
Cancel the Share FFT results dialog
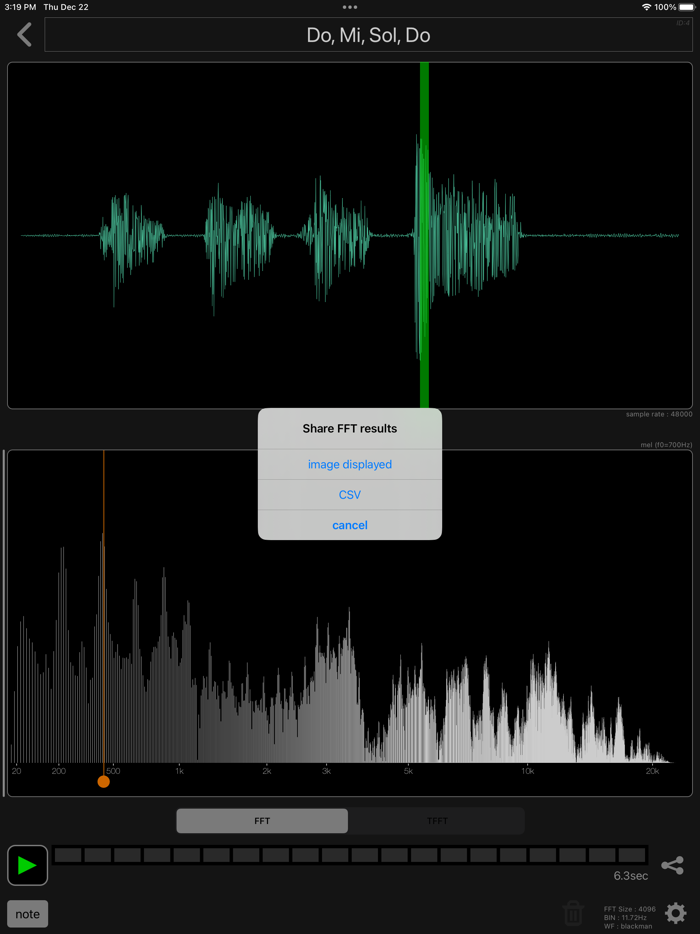350,525
